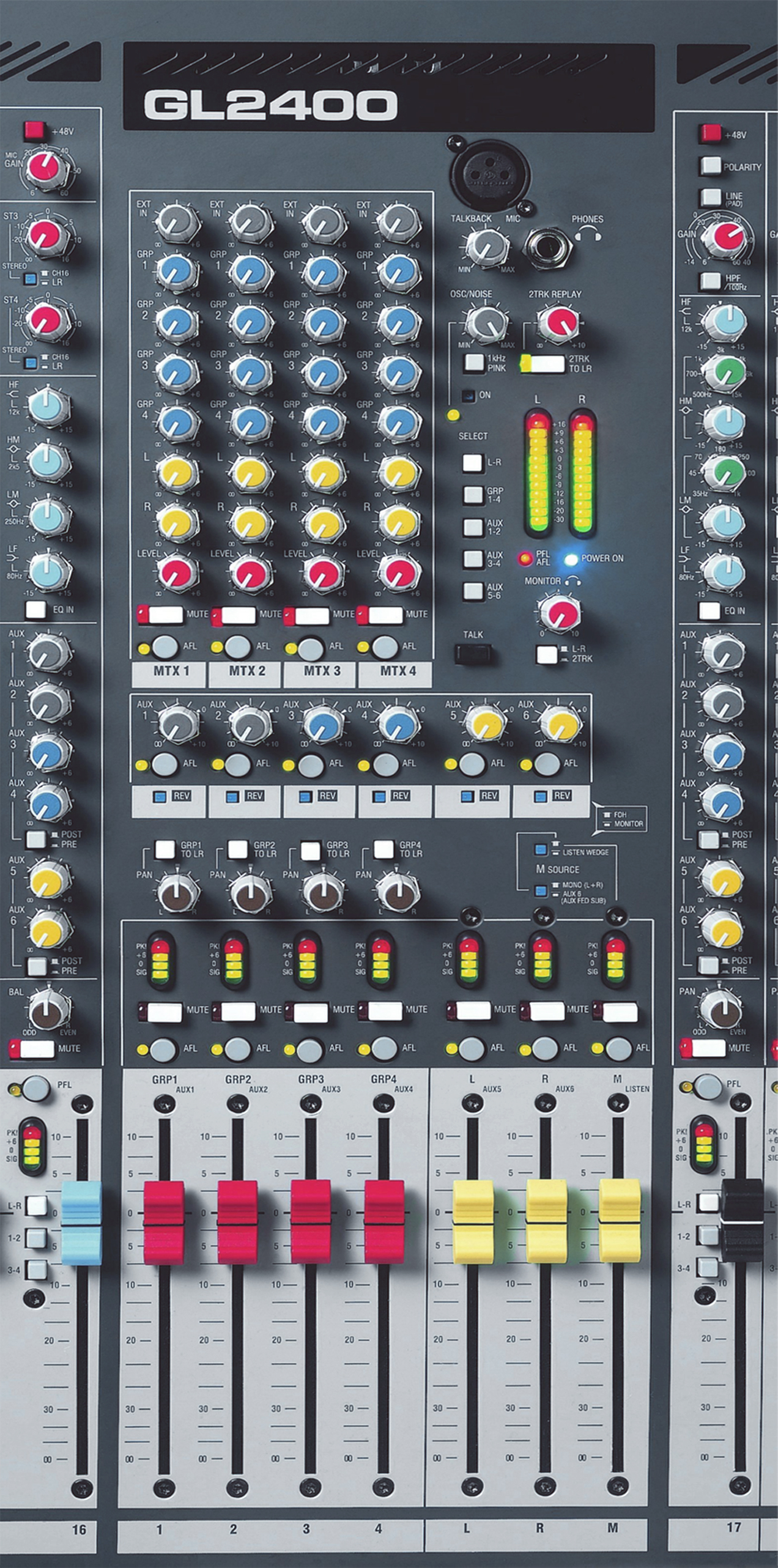The image size is (778, 1568).
Task: Toggle the 1kHz / PINK switch
Action: pyautogui.click(x=474, y=363)
